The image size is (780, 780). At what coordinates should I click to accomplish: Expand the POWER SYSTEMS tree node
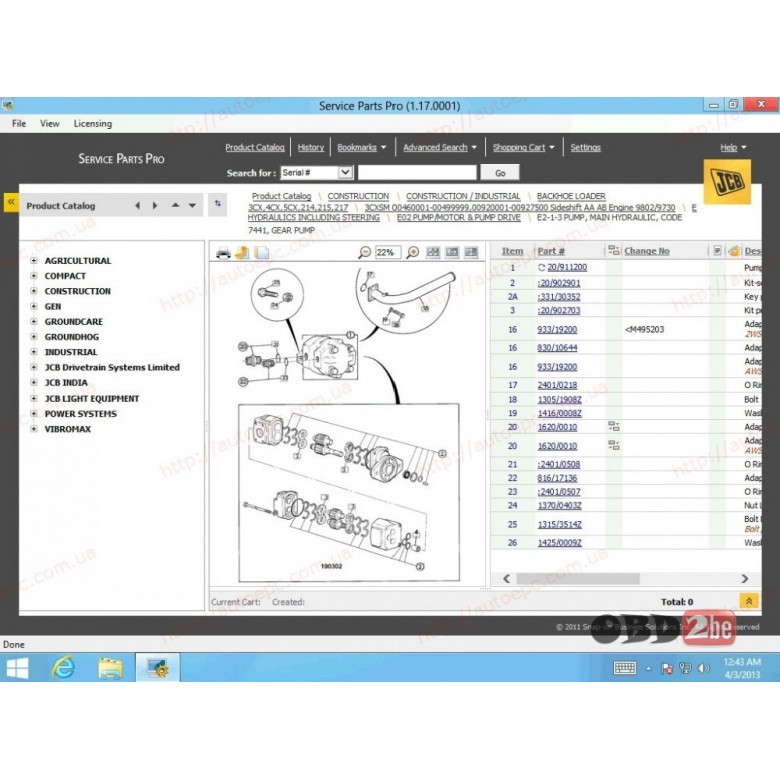(x=34, y=413)
